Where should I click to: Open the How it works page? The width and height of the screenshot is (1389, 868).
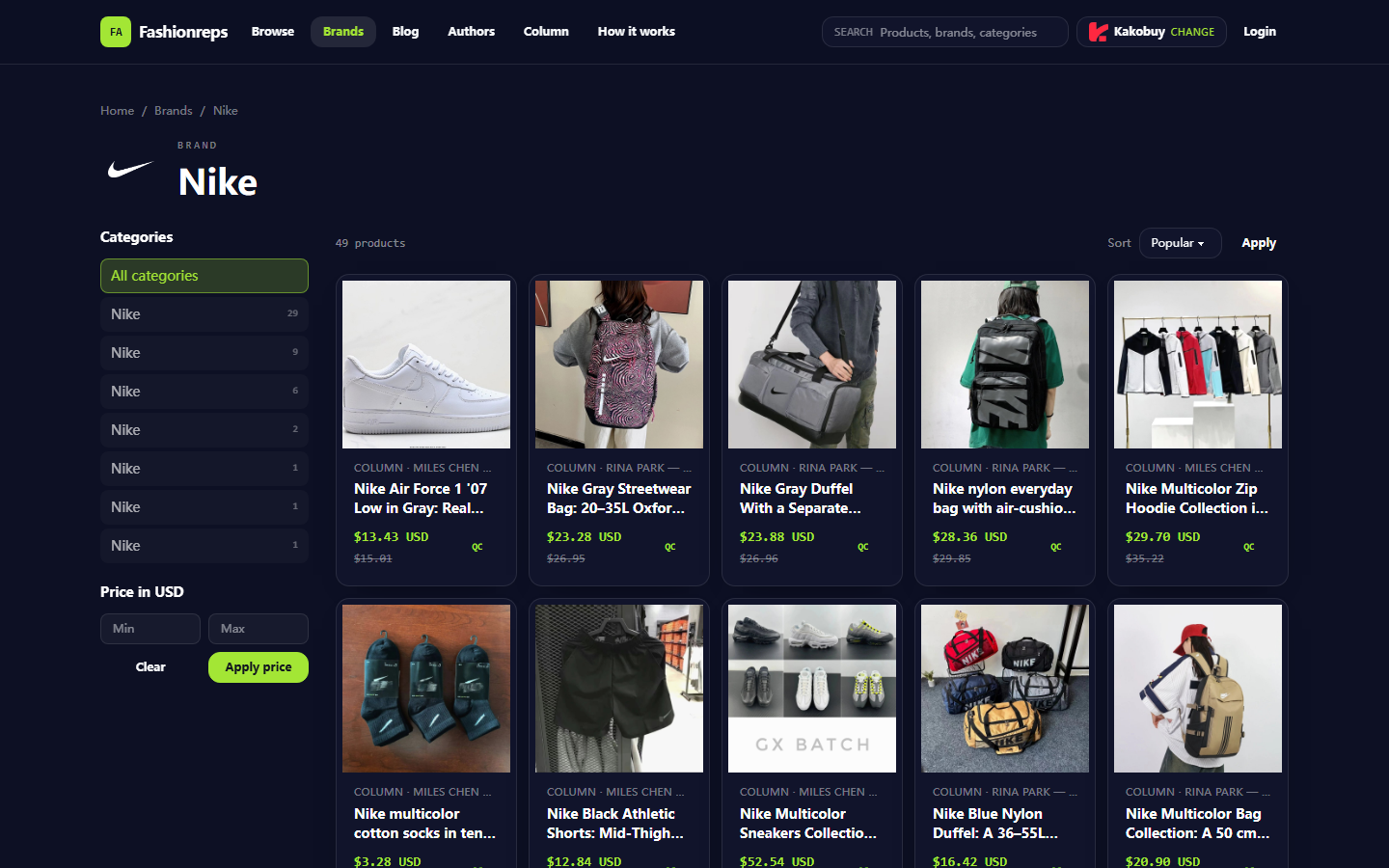coord(637,32)
